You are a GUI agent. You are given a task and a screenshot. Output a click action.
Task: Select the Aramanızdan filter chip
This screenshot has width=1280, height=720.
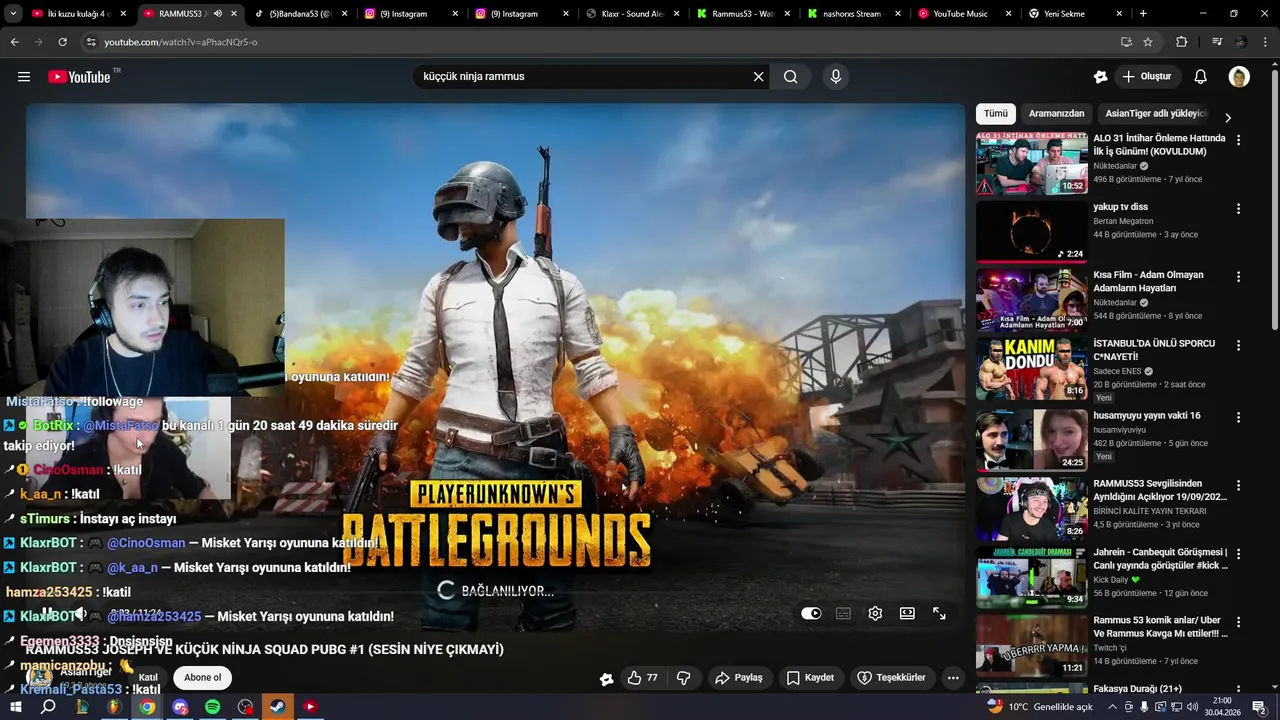tap(1056, 114)
